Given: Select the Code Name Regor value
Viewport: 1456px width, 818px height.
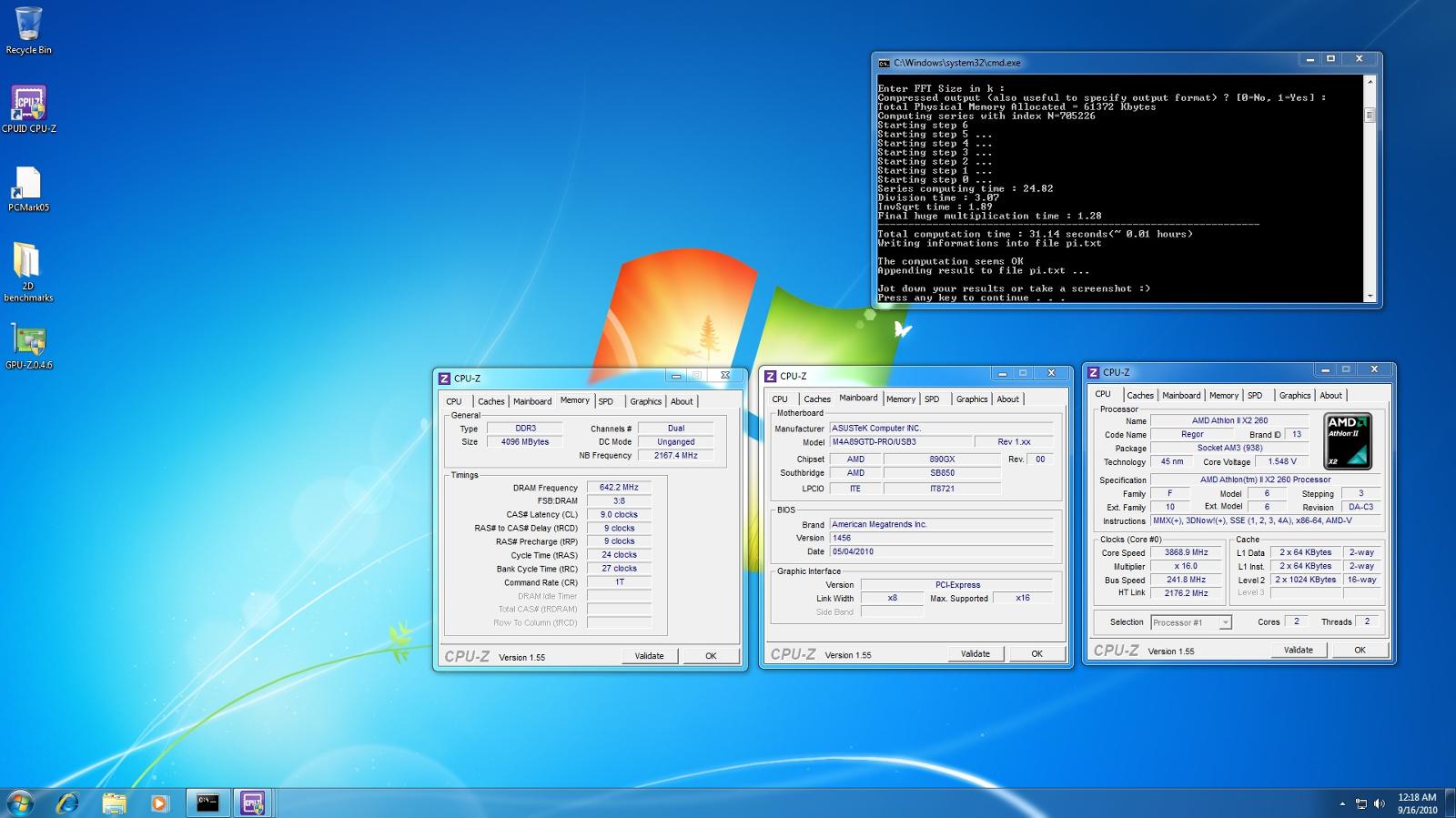Looking at the screenshot, I should pos(1192,435).
